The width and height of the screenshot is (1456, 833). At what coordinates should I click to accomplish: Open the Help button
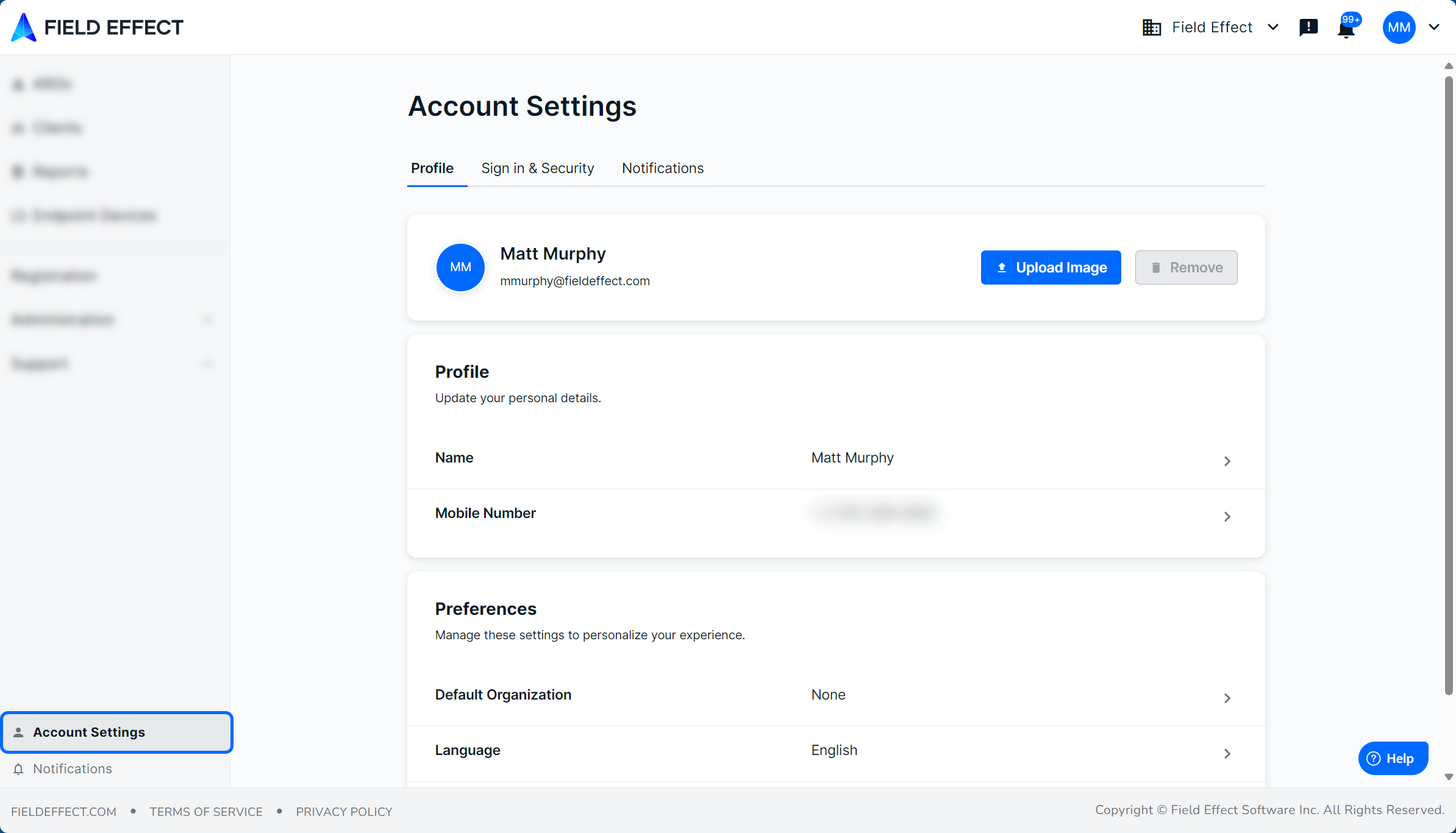click(x=1393, y=758)
